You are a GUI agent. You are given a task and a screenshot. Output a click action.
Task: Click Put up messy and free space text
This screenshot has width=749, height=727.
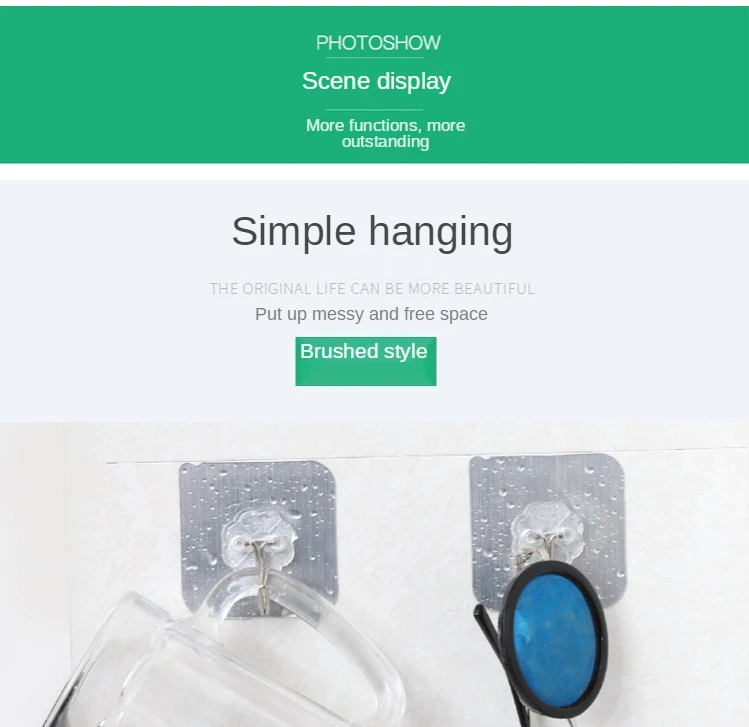point(371,314)
